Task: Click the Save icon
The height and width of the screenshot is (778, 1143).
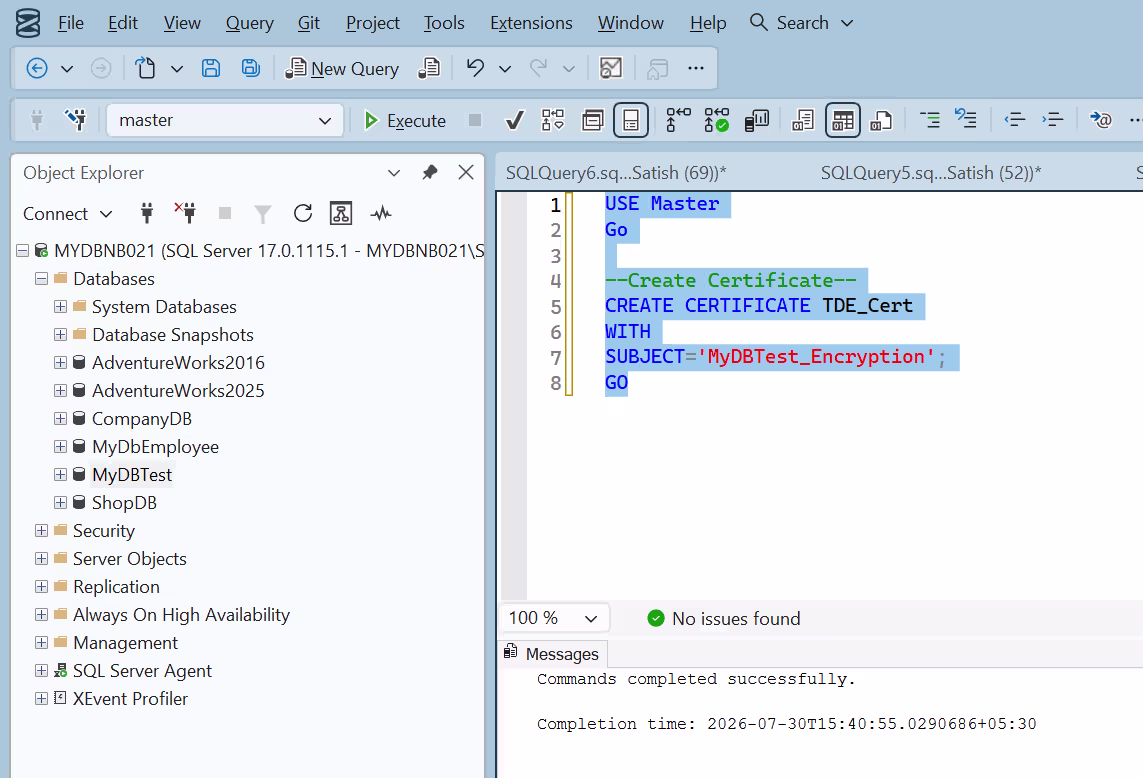Action: (x=211, y=69)
